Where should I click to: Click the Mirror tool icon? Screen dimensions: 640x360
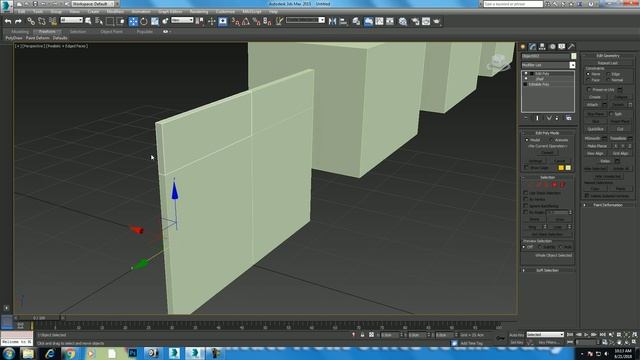(x=333, y=21)
